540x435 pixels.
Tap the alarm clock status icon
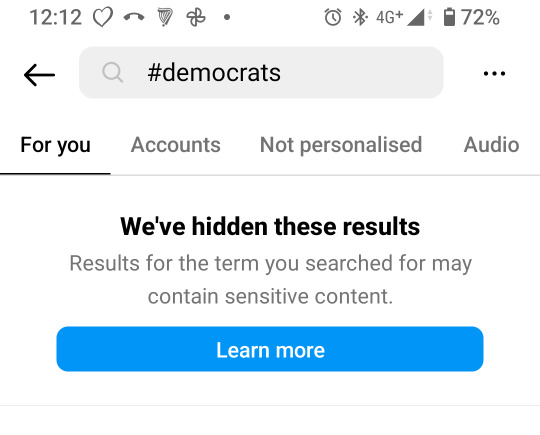(333, 17)
